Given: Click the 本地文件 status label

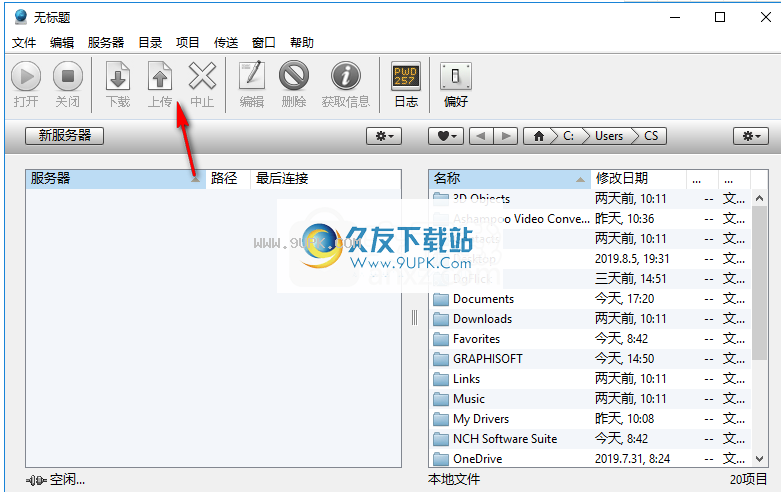Looking at the screenshot, I should point(454,480).
